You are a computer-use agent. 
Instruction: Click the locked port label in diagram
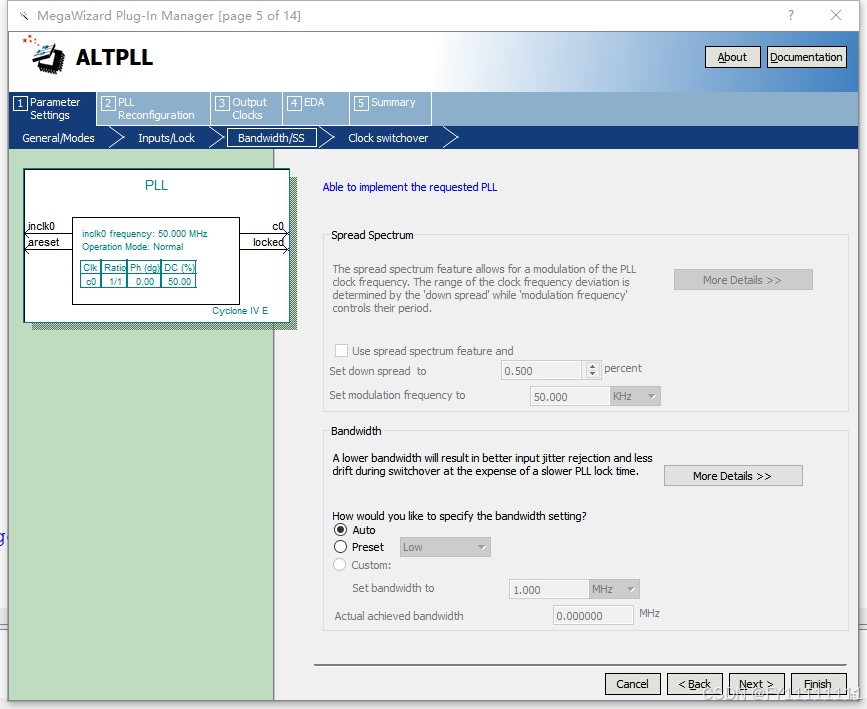pos(268,242)
